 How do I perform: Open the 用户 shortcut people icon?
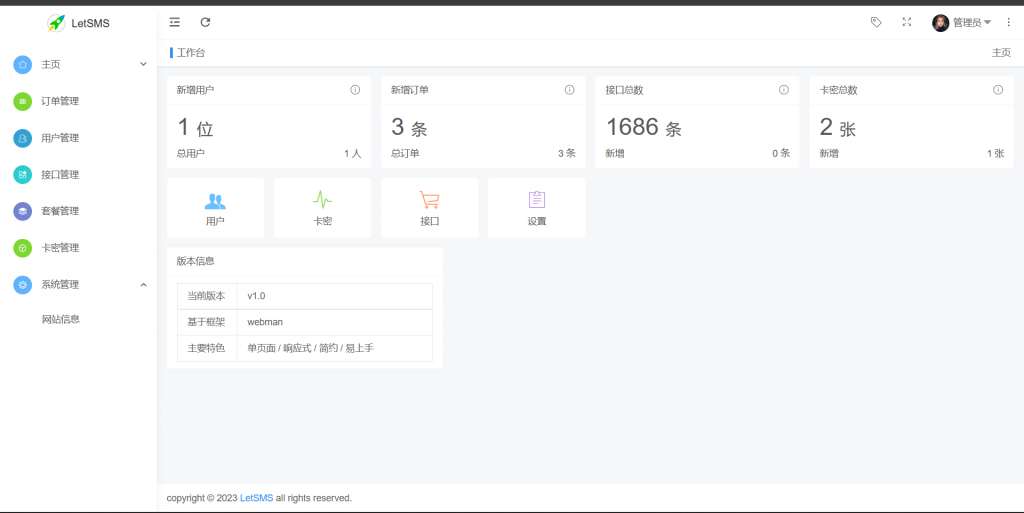[x=215, y=200]
